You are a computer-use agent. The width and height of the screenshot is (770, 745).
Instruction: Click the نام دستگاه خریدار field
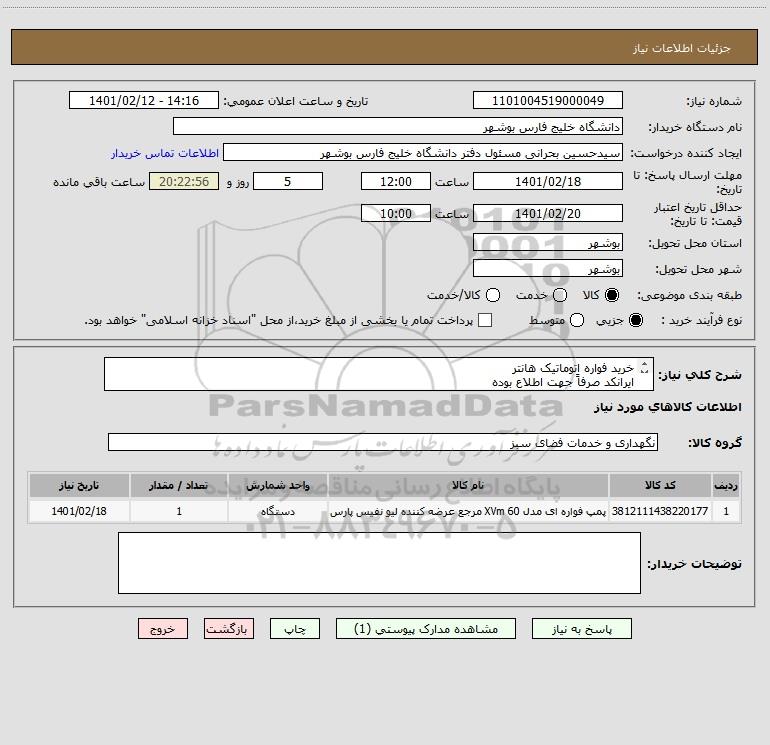398,127
